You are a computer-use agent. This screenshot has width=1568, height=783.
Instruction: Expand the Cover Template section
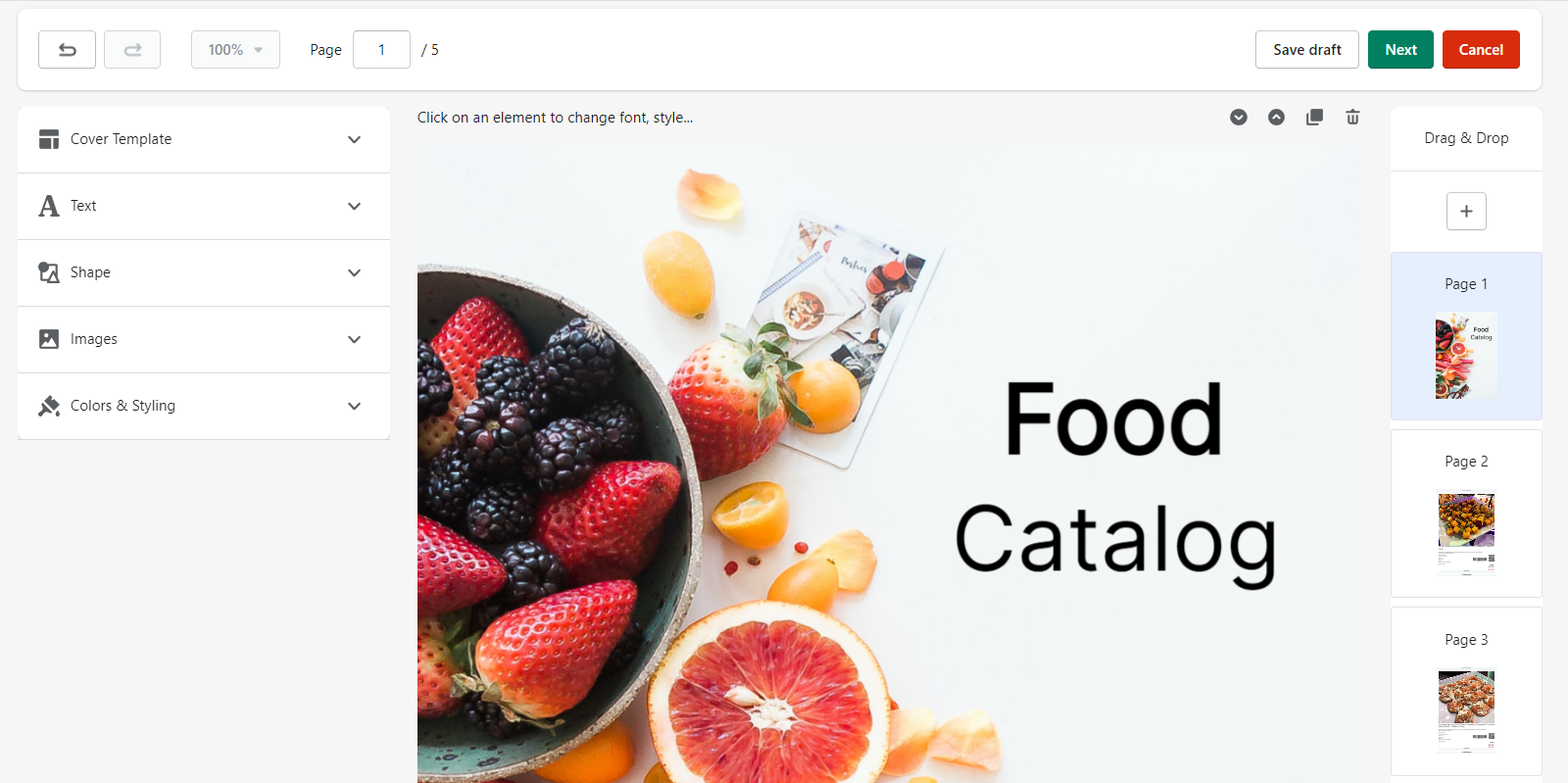point(204,140)
